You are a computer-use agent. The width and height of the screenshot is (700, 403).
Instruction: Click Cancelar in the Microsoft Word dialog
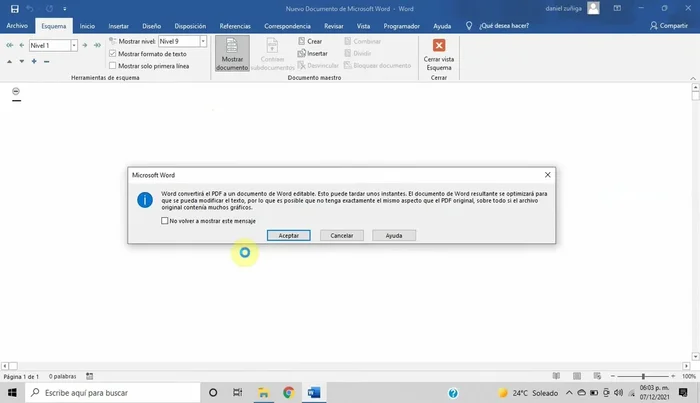coord(341,235)
